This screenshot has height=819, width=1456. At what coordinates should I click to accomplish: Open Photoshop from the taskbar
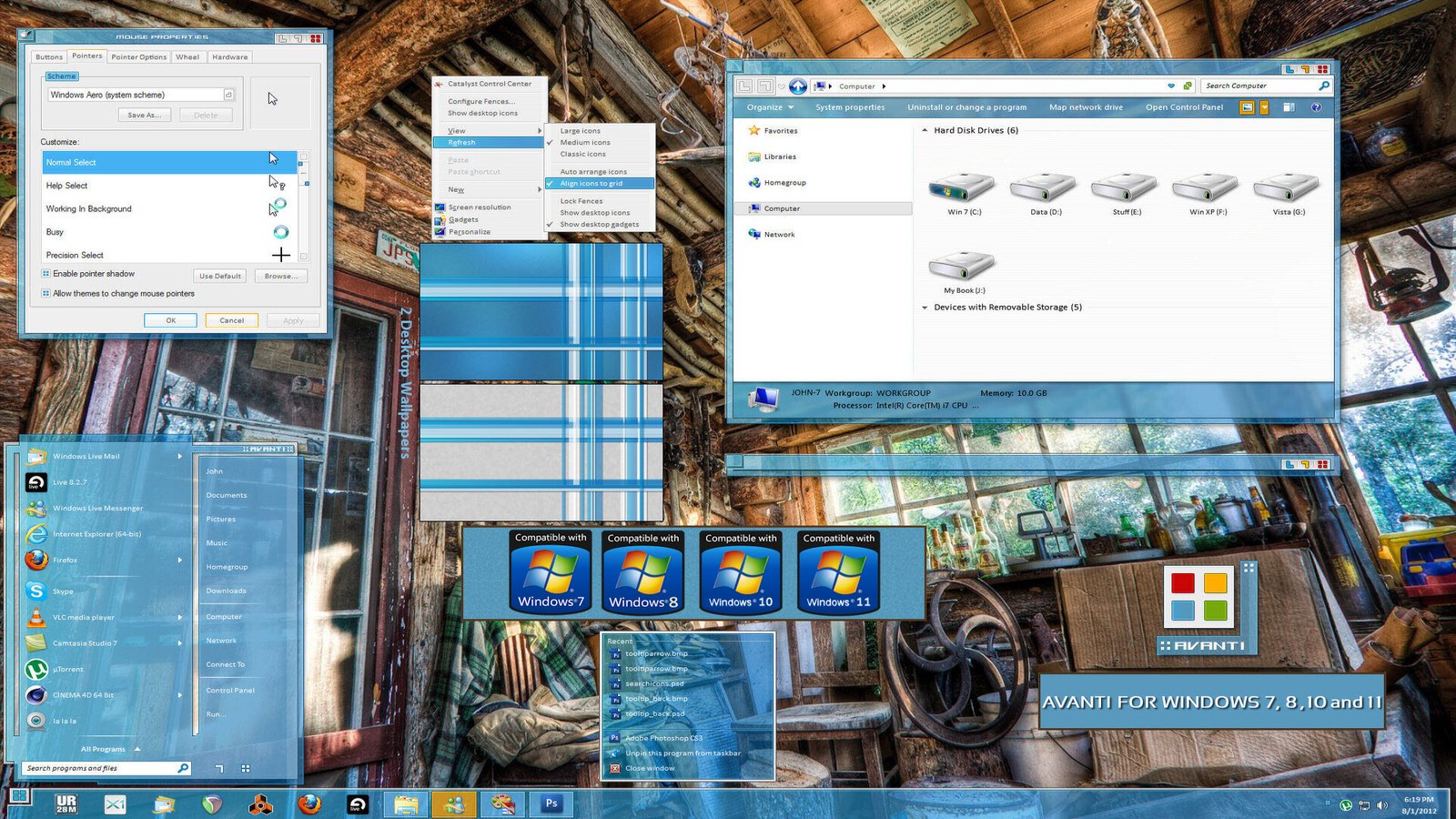tap(551, 804)
